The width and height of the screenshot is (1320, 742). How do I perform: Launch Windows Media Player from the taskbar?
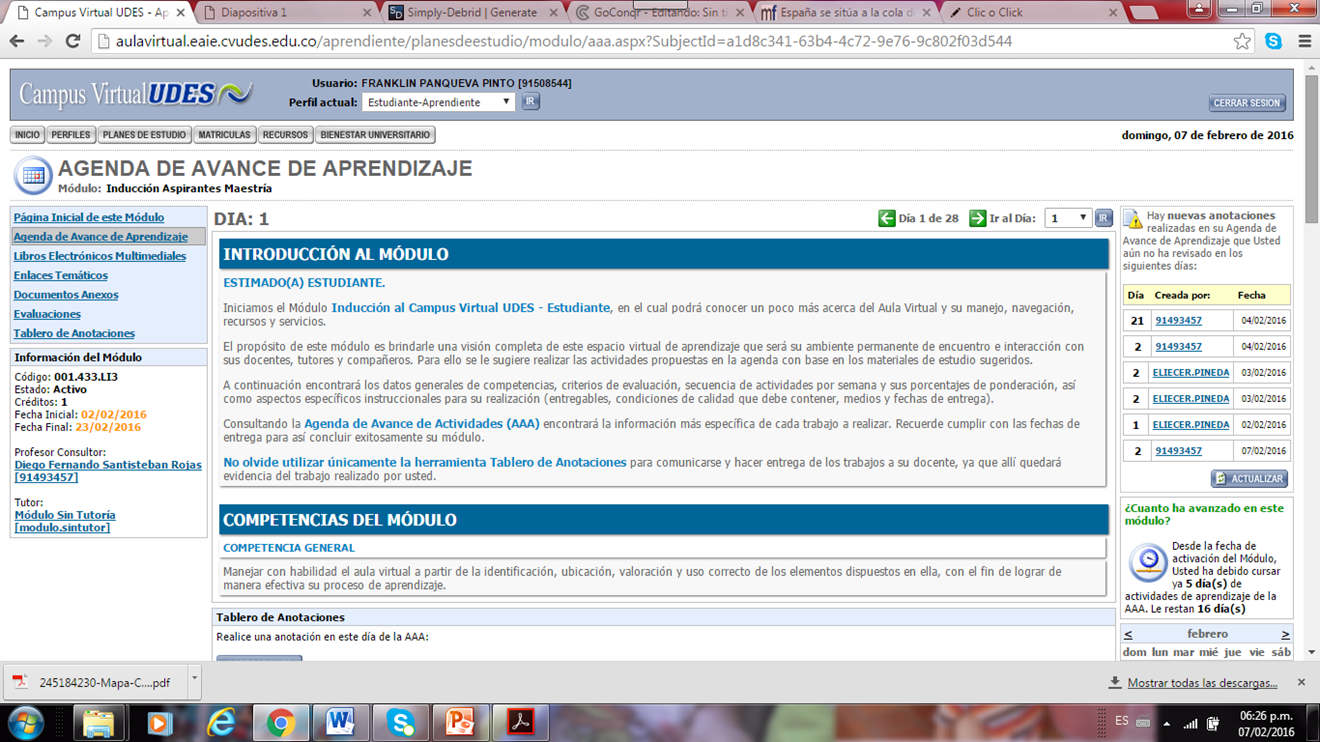click(159, 722)
